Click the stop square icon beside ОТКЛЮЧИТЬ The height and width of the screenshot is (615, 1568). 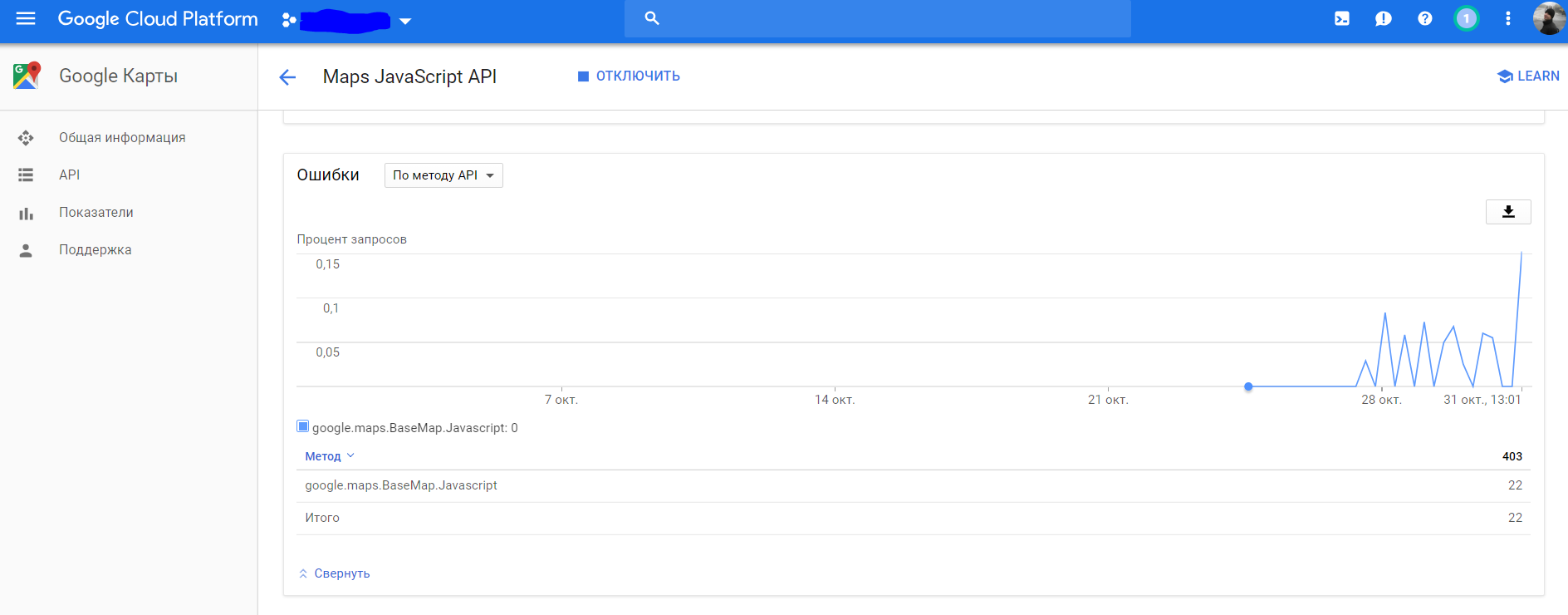(583, 76)
